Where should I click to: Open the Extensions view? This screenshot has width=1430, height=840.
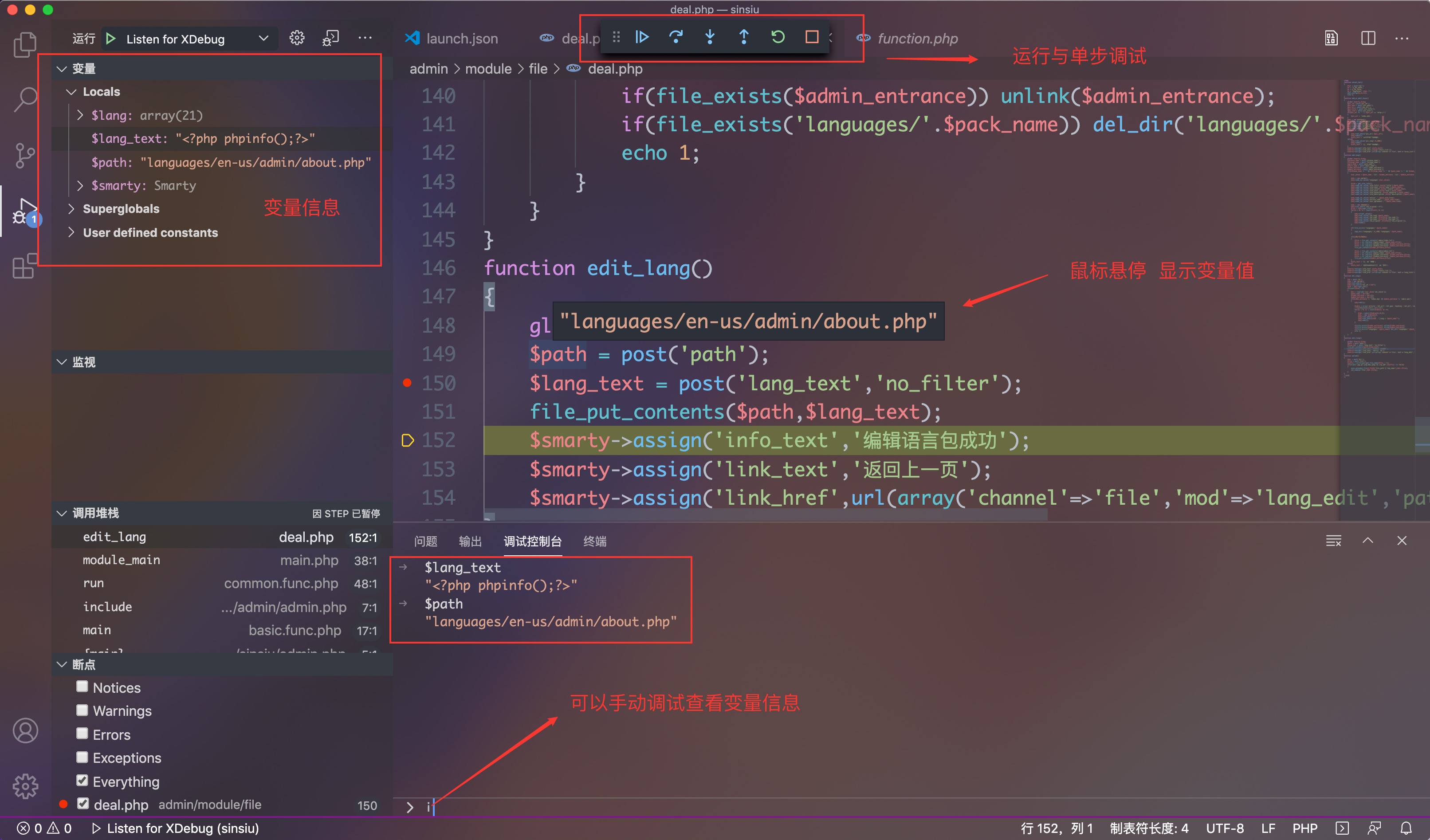[25, 266]
